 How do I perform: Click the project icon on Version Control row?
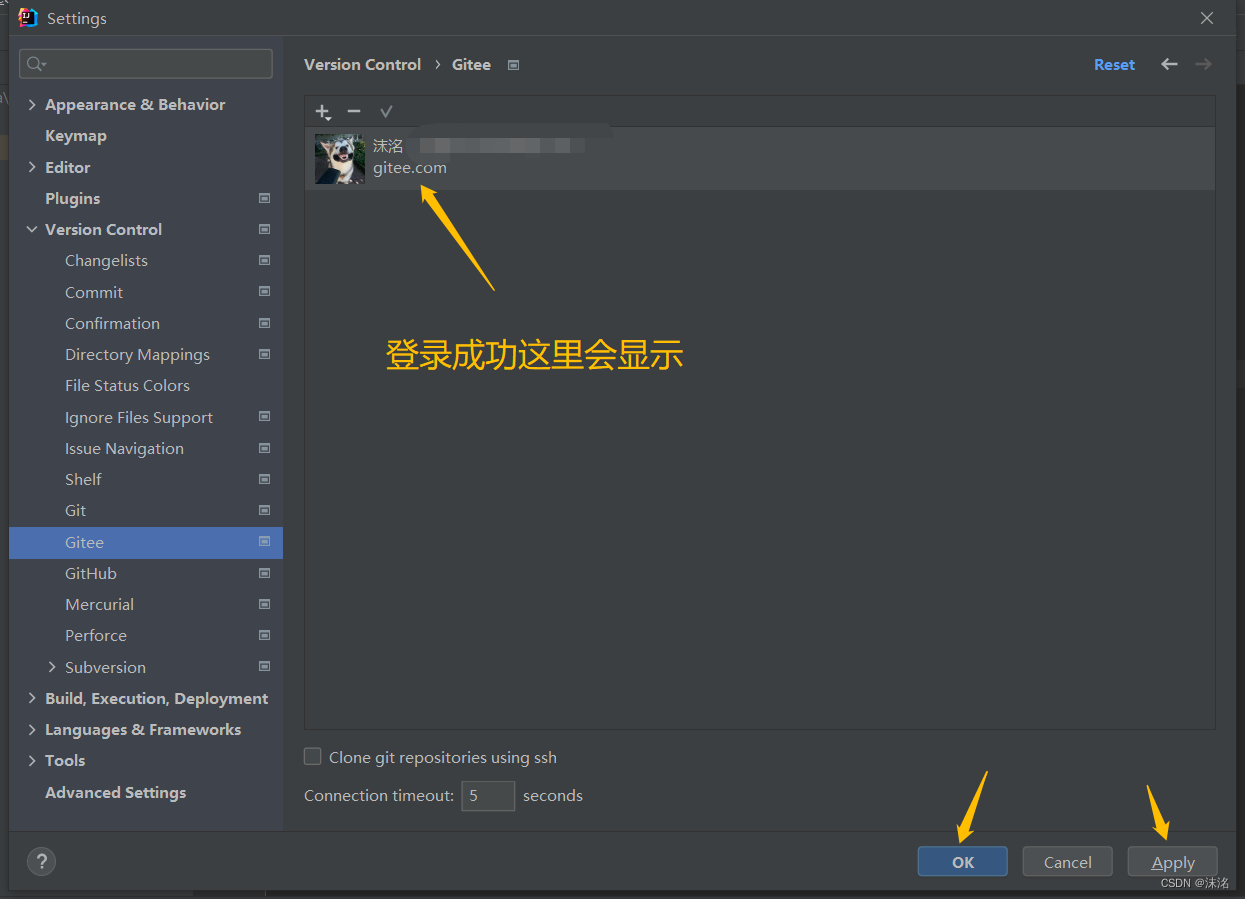[264, 229]
